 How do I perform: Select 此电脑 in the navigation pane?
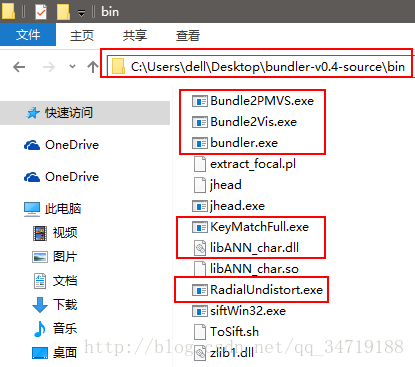click(63, 209)
